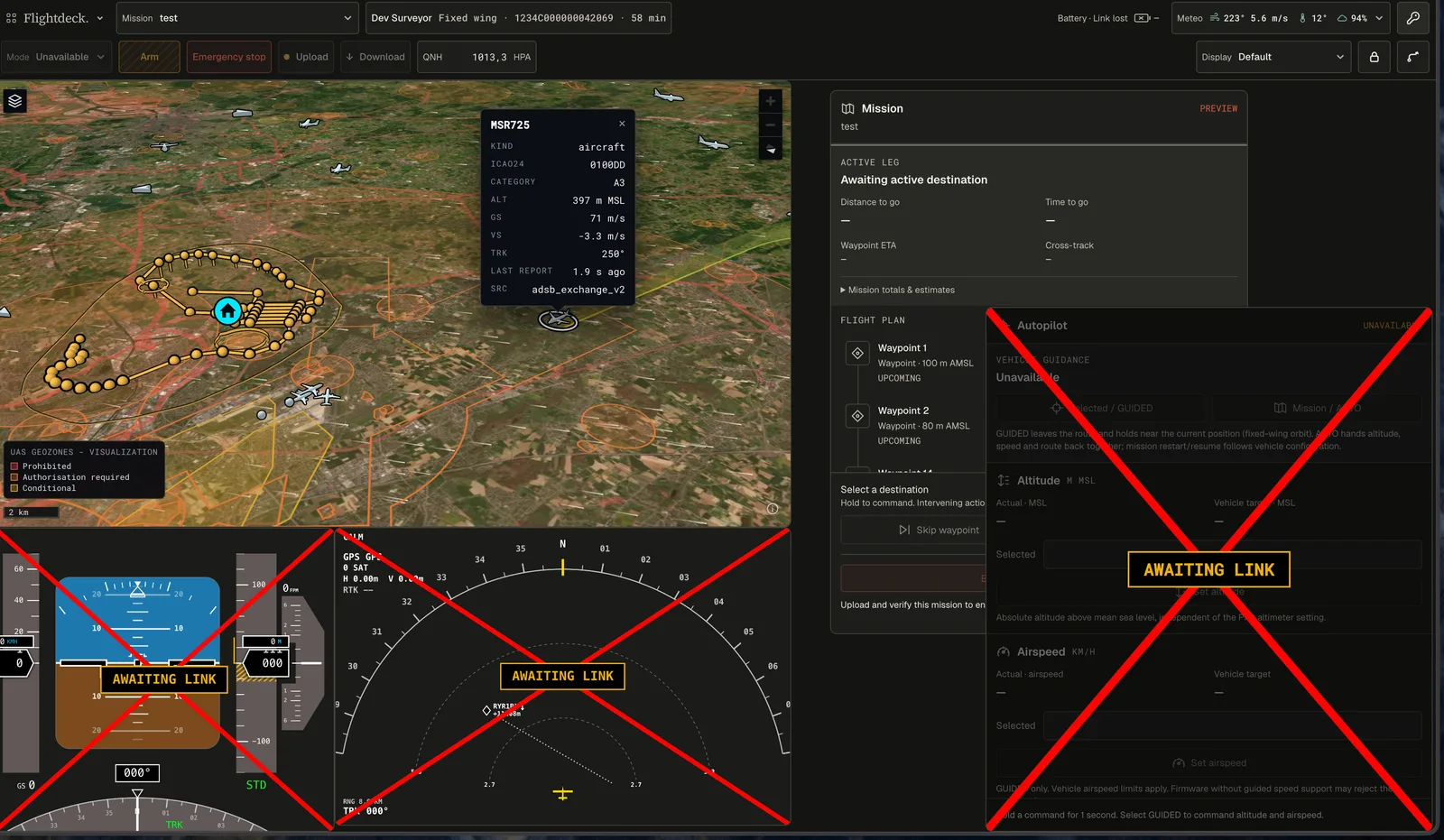Open the Mission test dropdown
This screenshot has height=840, width=1444.
[x=237, y=18]
